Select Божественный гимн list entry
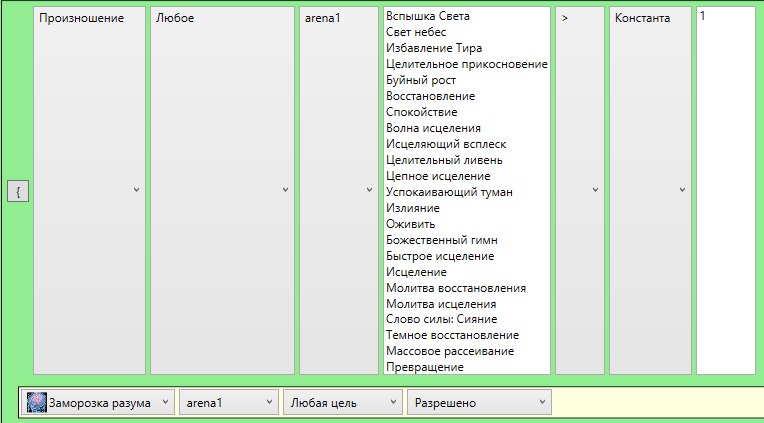The image size is (764, 423). (x=441, y=240)
